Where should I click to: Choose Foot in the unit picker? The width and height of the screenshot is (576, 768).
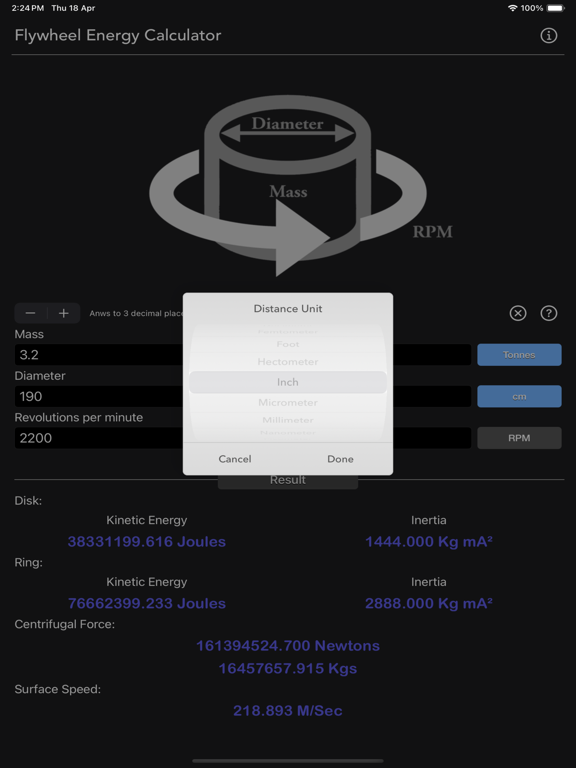288,344
